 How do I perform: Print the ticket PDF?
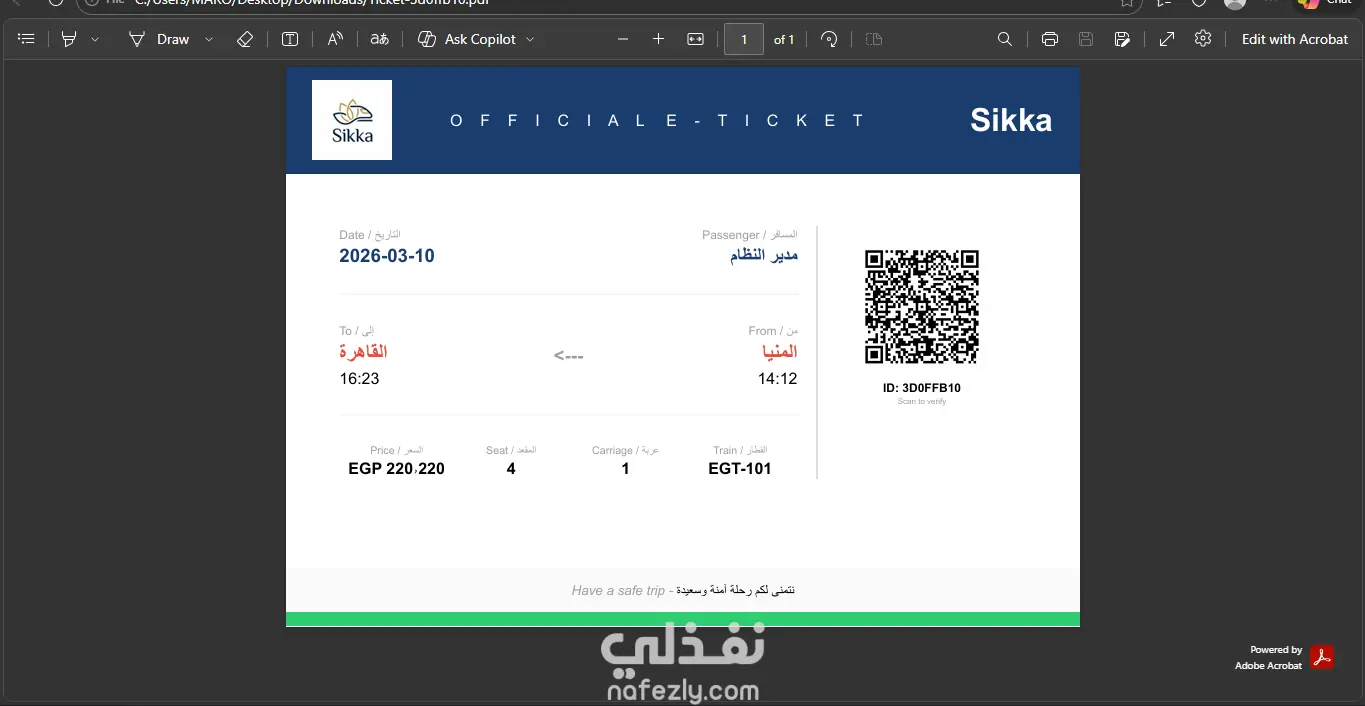coord(1050,39)
